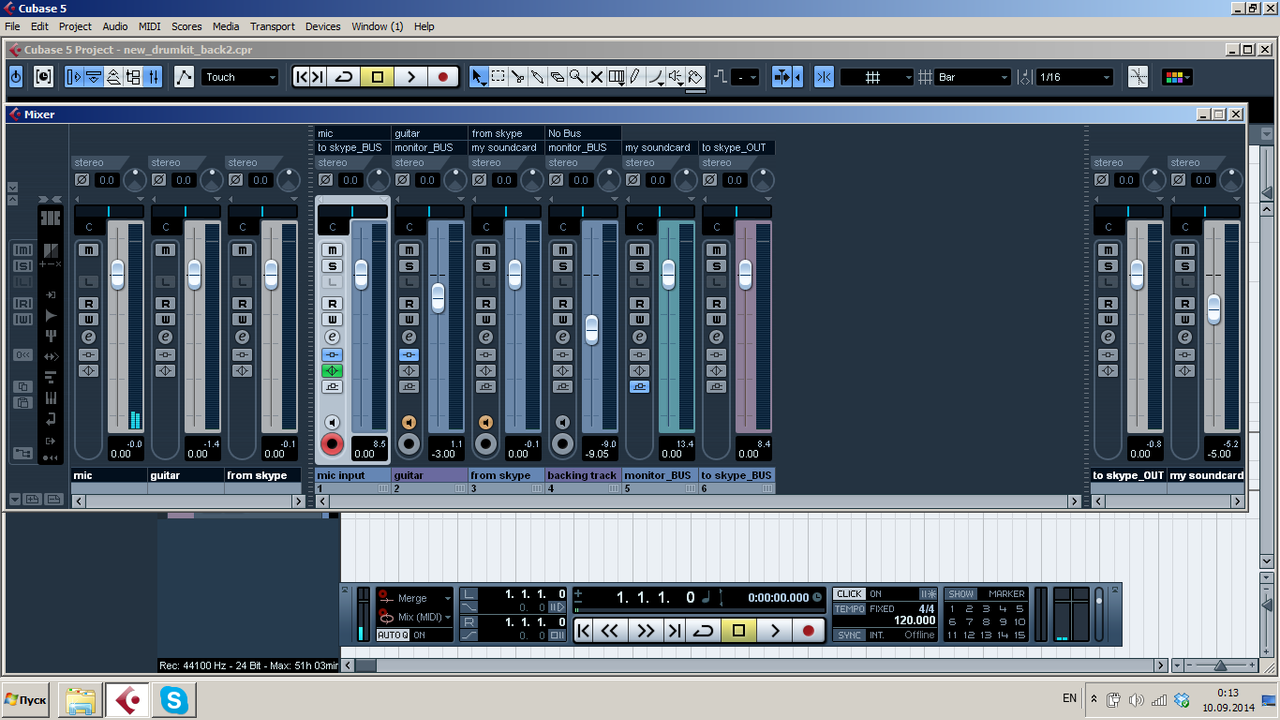Click the guitar channel's volume fader
The height and width of the screenshot is (720, 1280).
(x=437, y=296)
